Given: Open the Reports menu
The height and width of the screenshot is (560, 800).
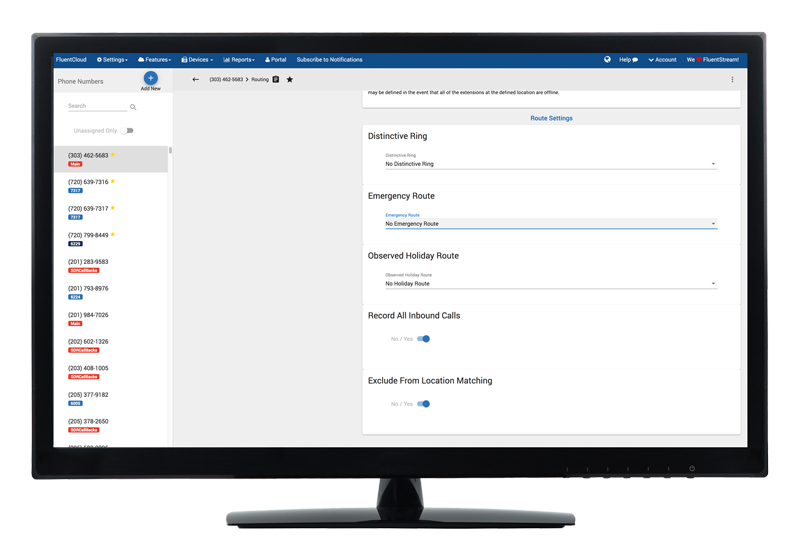Looking at the screenshot, I should 239,60.
